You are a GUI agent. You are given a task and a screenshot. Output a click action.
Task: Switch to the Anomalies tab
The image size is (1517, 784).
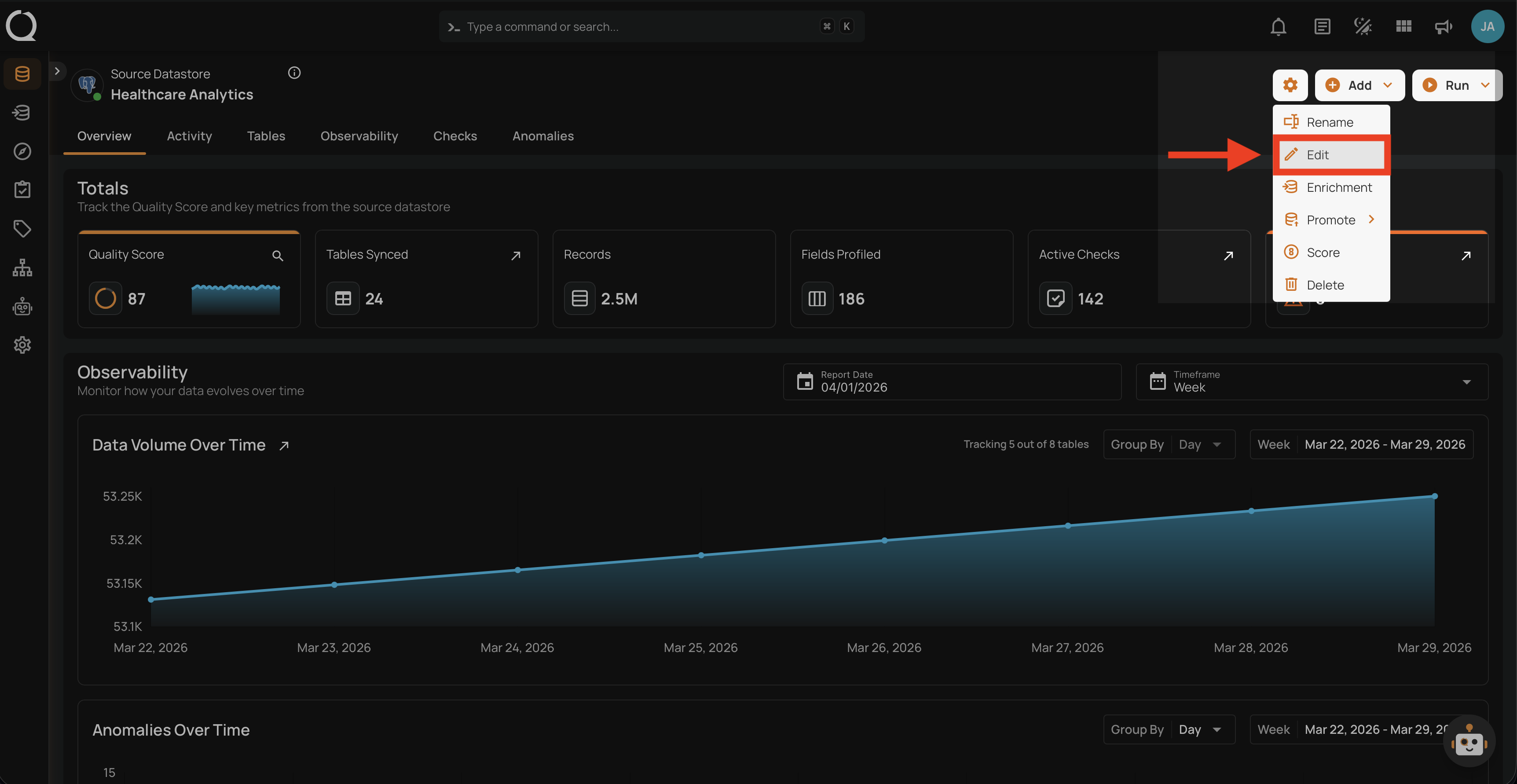coord(542,136)
